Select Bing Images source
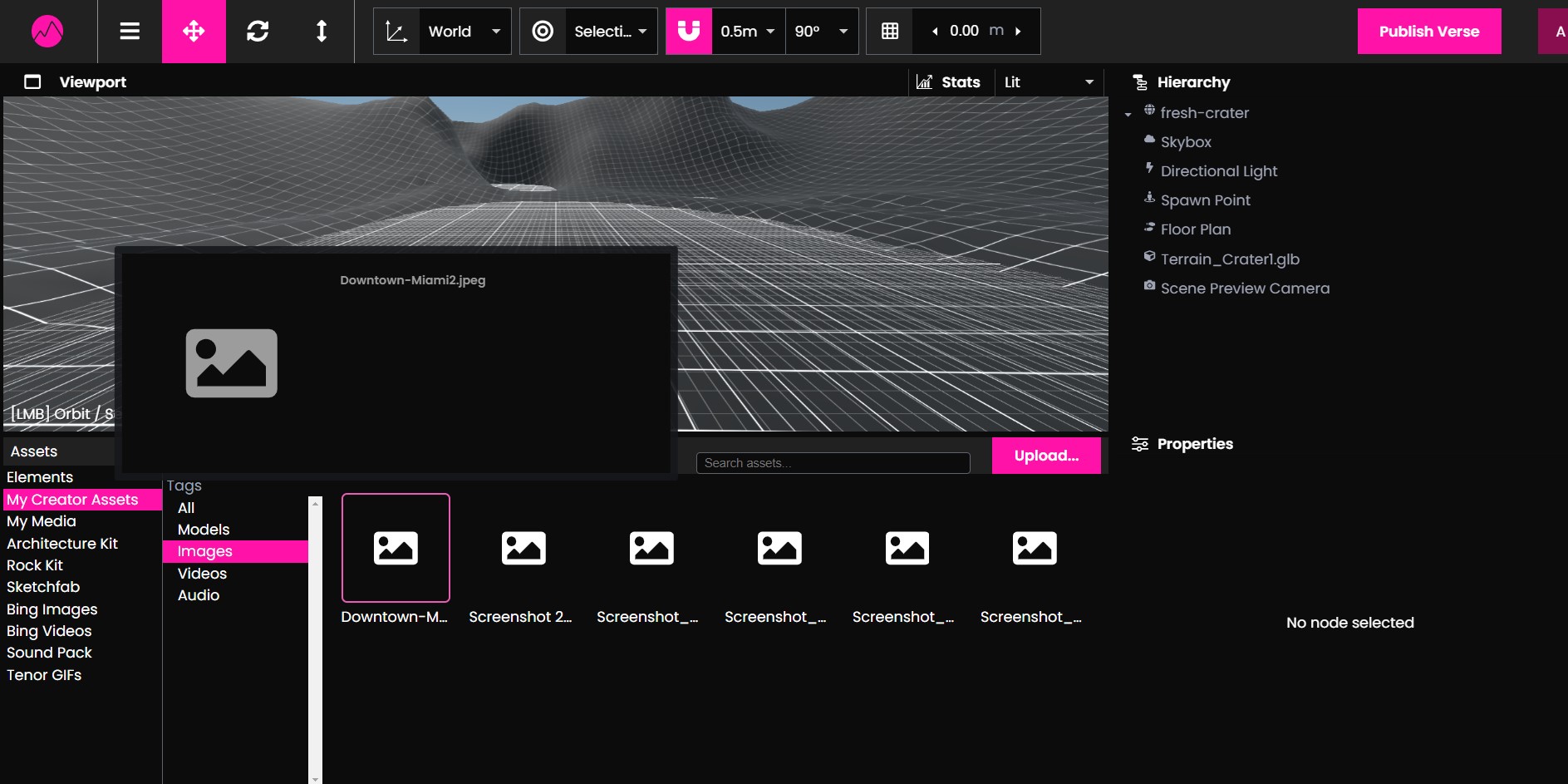The image size is (1568, 784). click(52, 609)
